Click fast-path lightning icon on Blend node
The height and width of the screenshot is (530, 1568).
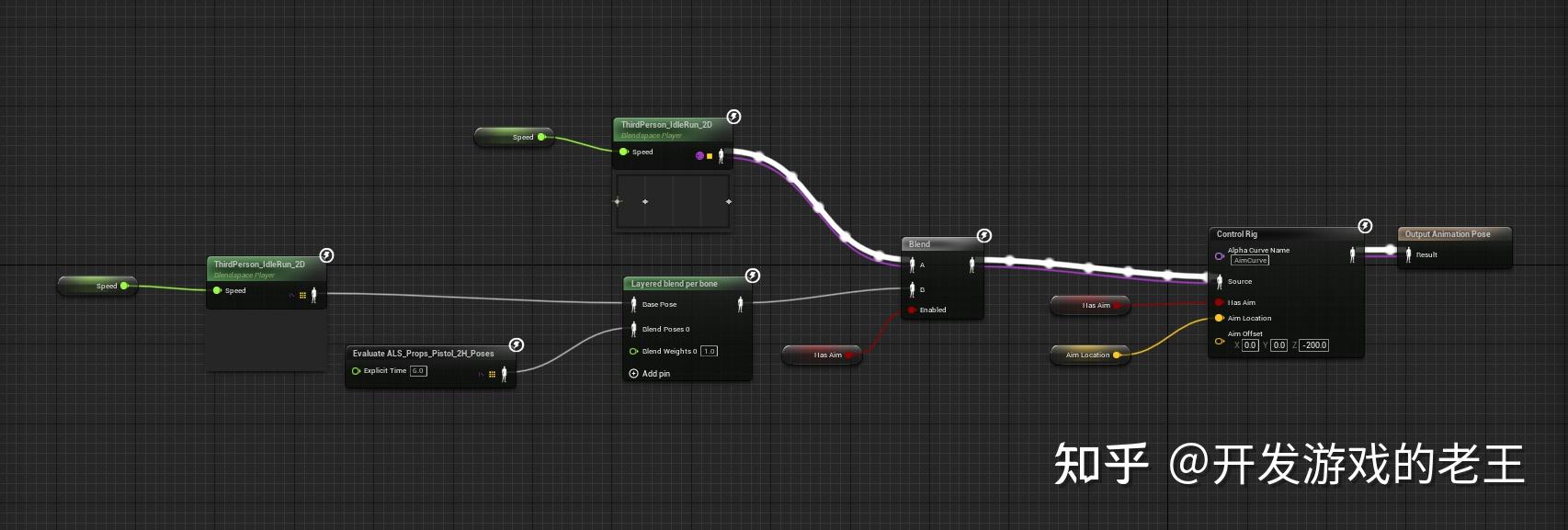(x=984, y=236)
